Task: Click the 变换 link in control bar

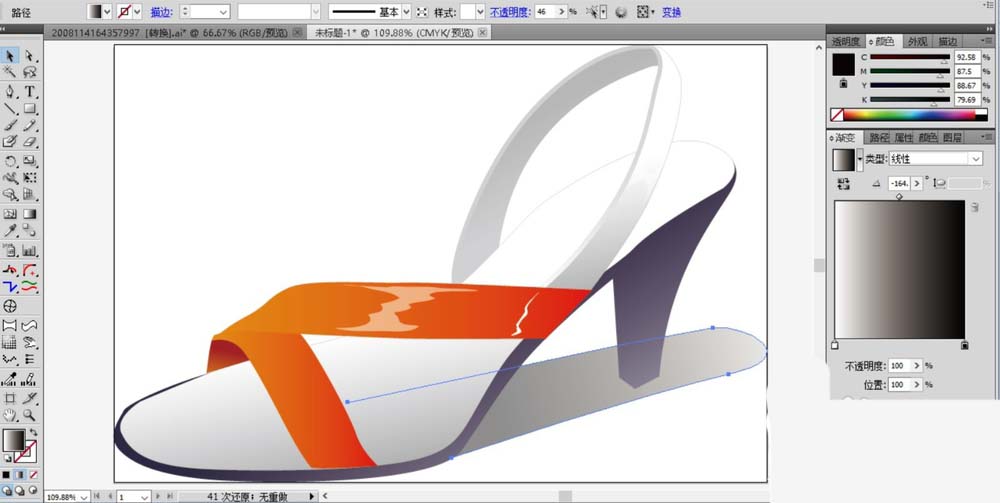Action: [672, 11]
